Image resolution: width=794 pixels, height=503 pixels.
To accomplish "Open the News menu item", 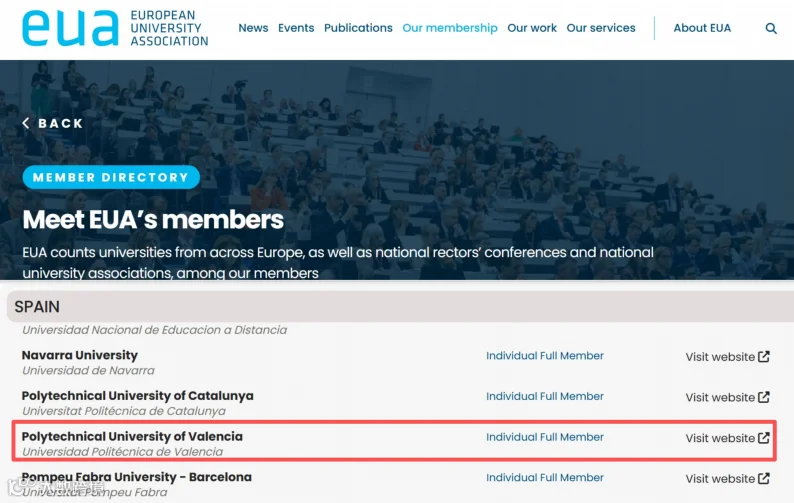I will (253, 28).
